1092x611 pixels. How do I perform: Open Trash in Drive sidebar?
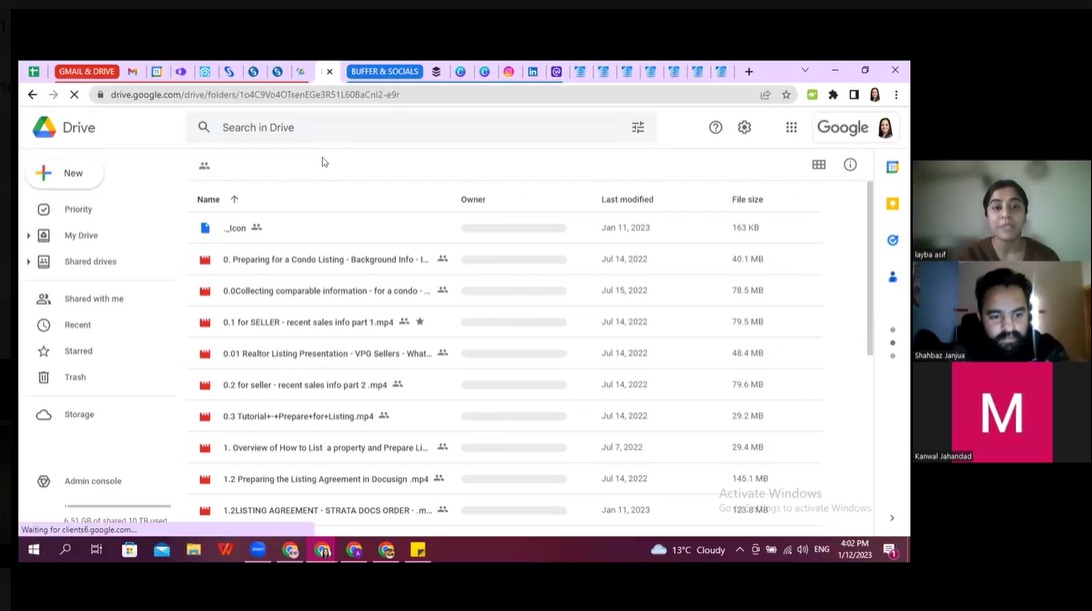(x=75, y=378)
